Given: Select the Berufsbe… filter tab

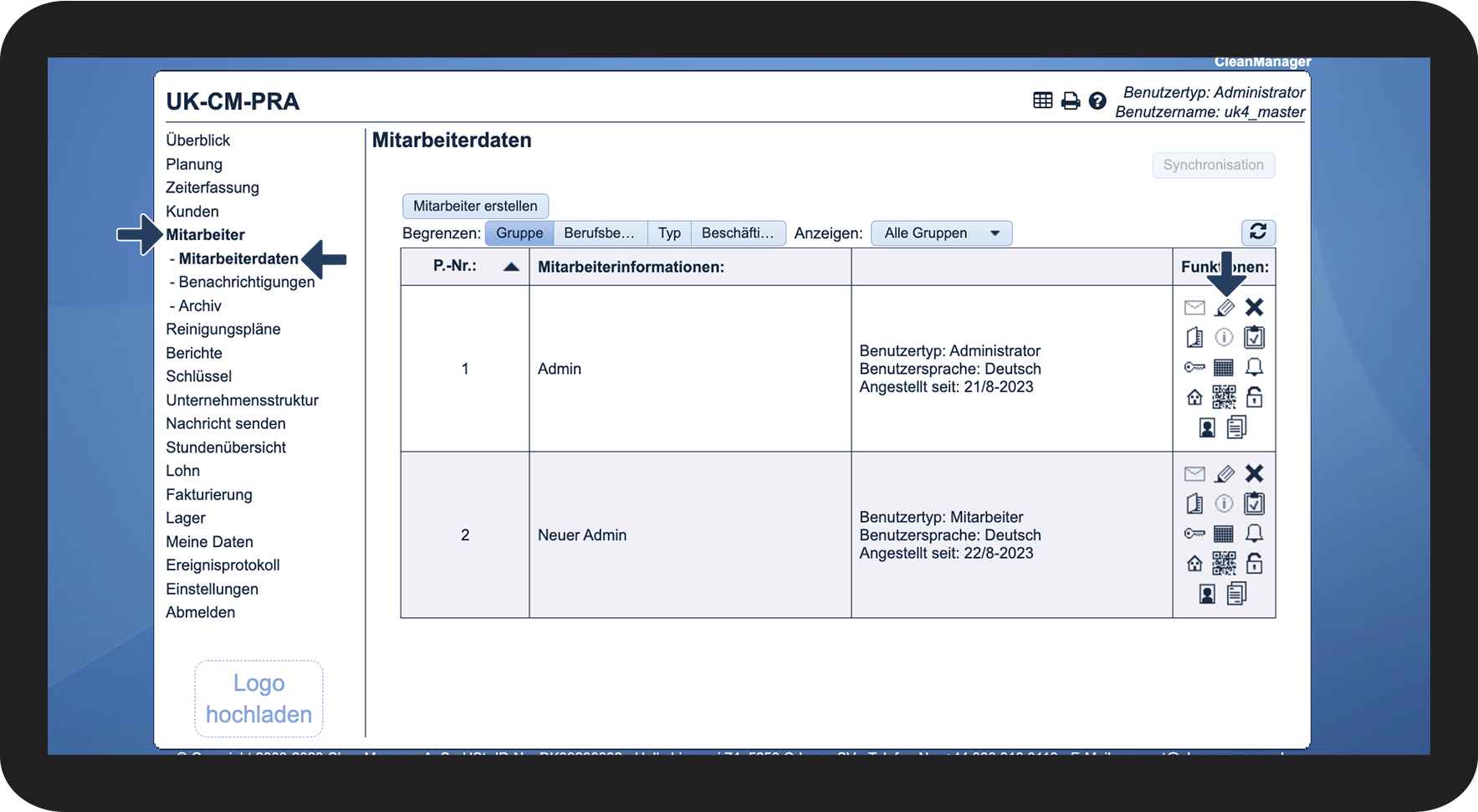Looking at the screenshot, I should (599, 233).
